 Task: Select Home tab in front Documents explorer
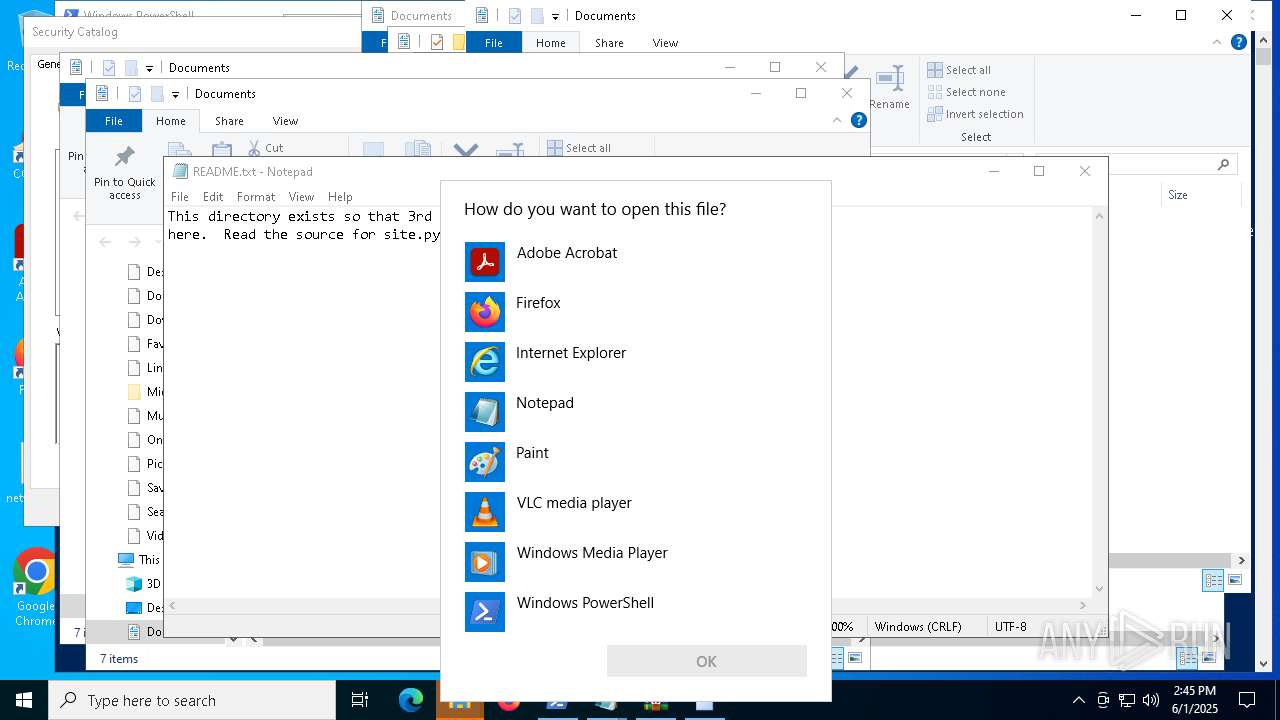point(171,121)
